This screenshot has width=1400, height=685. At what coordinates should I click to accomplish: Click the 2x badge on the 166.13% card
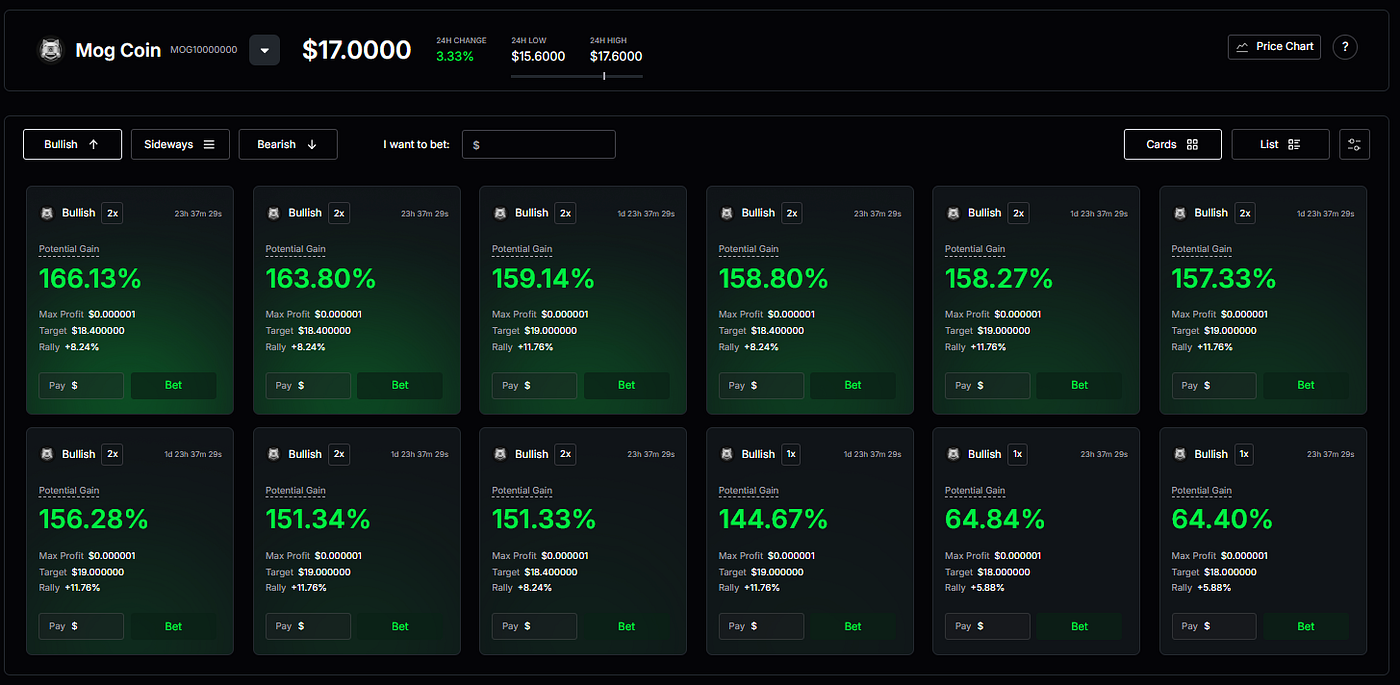(x=113, y=213)
